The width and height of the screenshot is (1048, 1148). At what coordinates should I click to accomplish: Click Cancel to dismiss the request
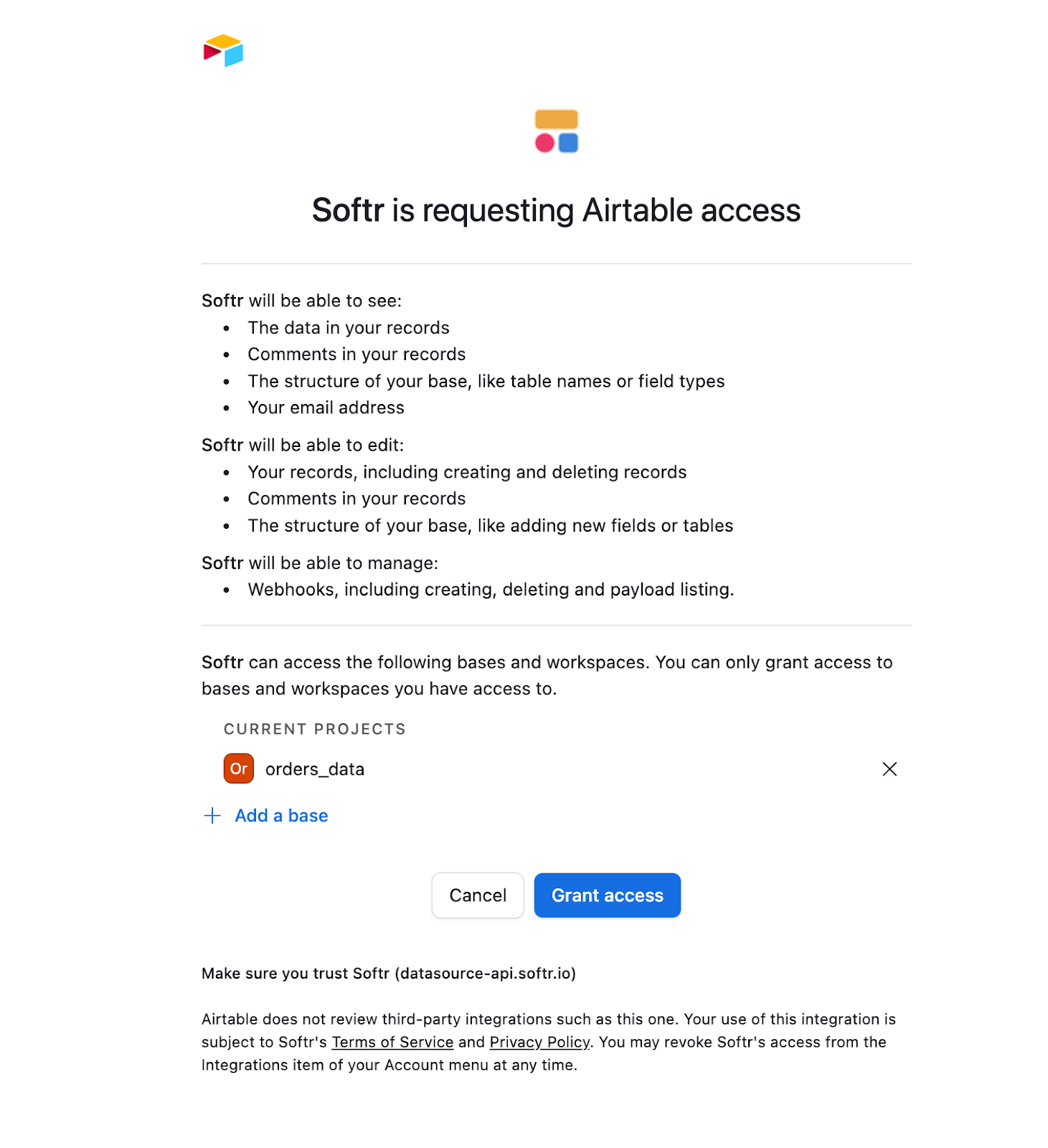point(477,895)
